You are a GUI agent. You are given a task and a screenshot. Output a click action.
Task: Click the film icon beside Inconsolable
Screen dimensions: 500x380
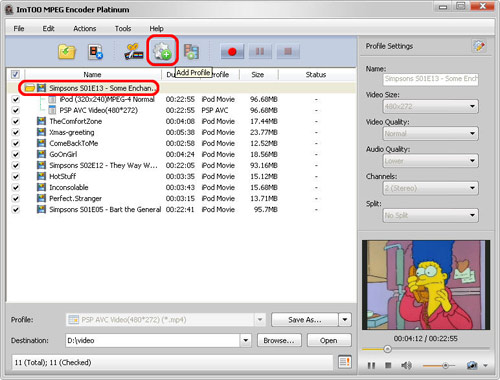[x=41, y=187]
